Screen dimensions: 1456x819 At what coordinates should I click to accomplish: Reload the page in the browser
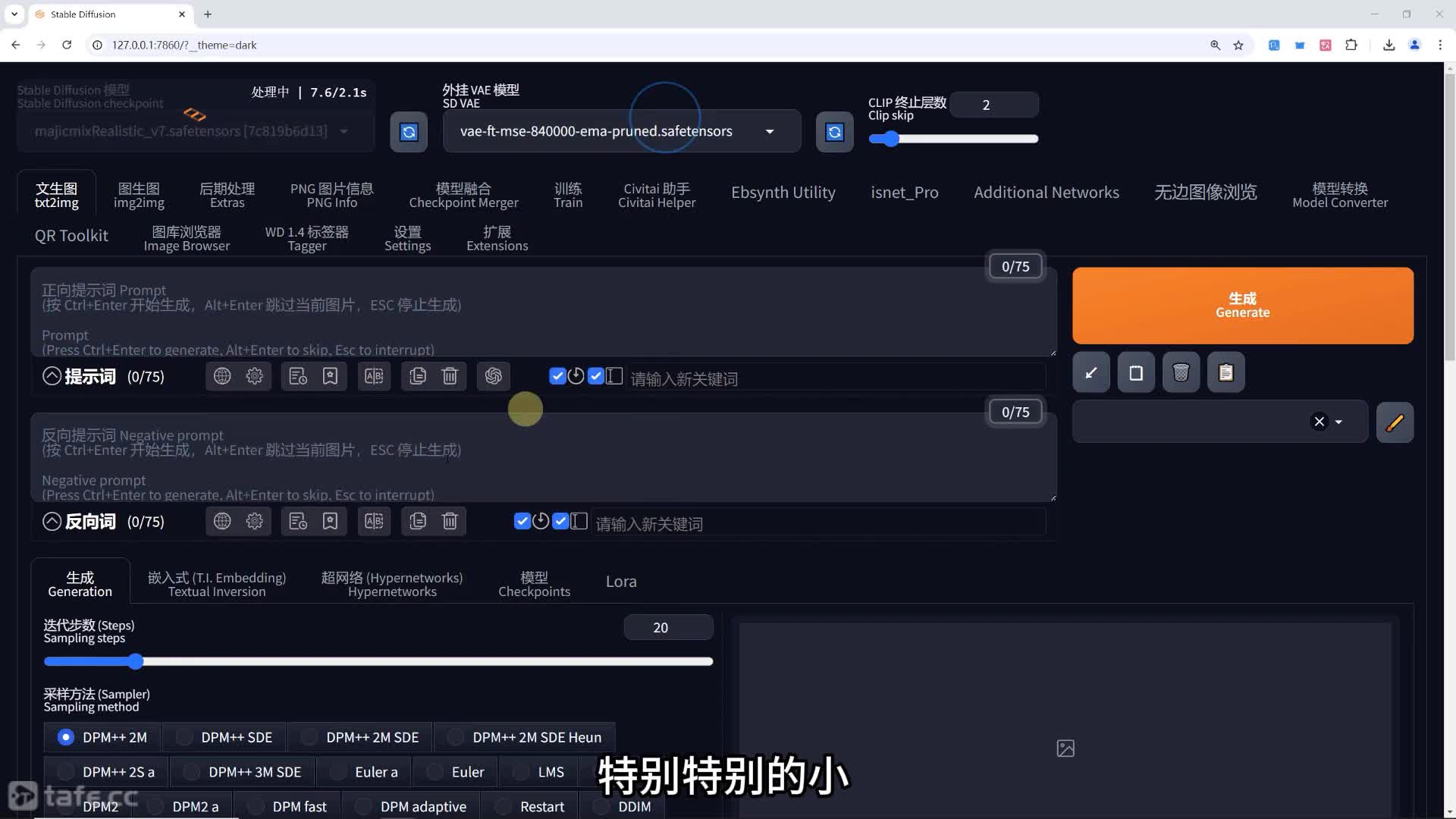click(x=67, y=45)
